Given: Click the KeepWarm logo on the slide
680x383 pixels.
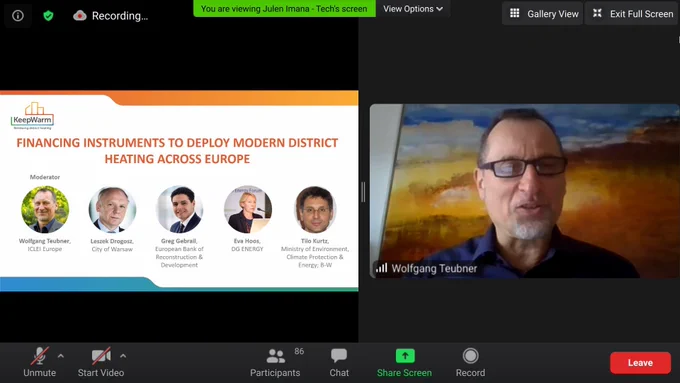Looking at the screenshot, I should click(33, 116).
